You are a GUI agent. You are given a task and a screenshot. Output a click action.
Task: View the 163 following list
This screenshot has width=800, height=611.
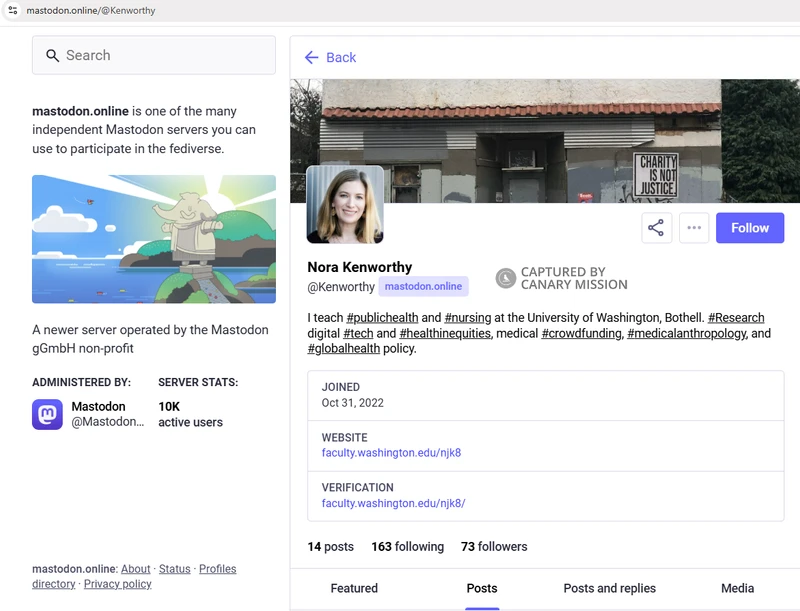click(x=408, y=546)
